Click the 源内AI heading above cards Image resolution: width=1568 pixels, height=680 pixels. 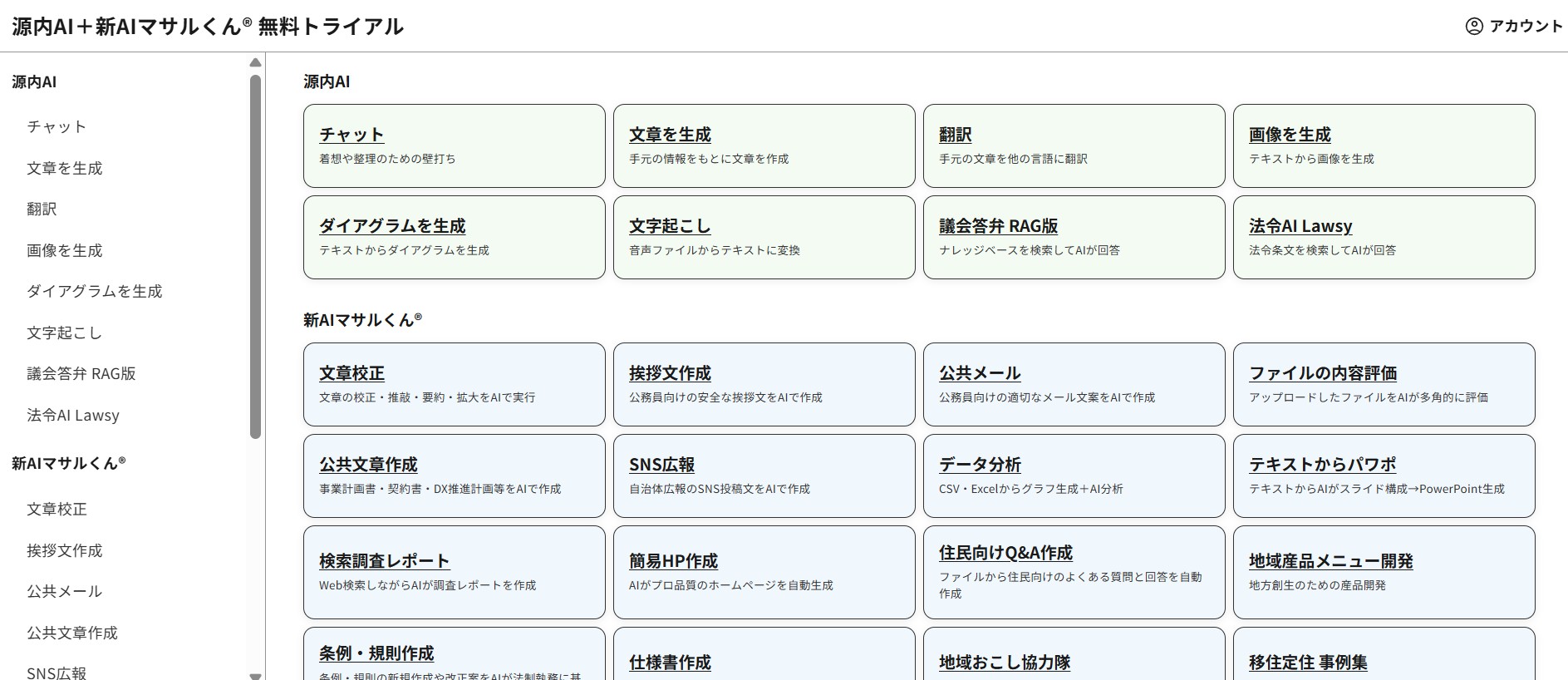(x=327, y=81)
